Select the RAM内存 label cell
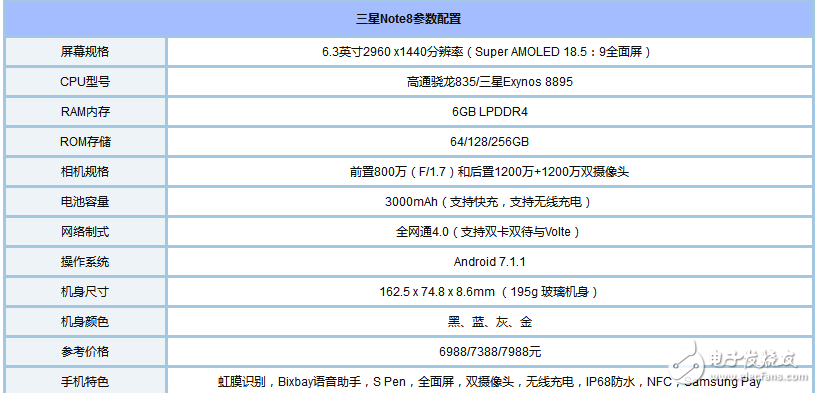Viewport: 816px width, 393px height. coord(85,112)
